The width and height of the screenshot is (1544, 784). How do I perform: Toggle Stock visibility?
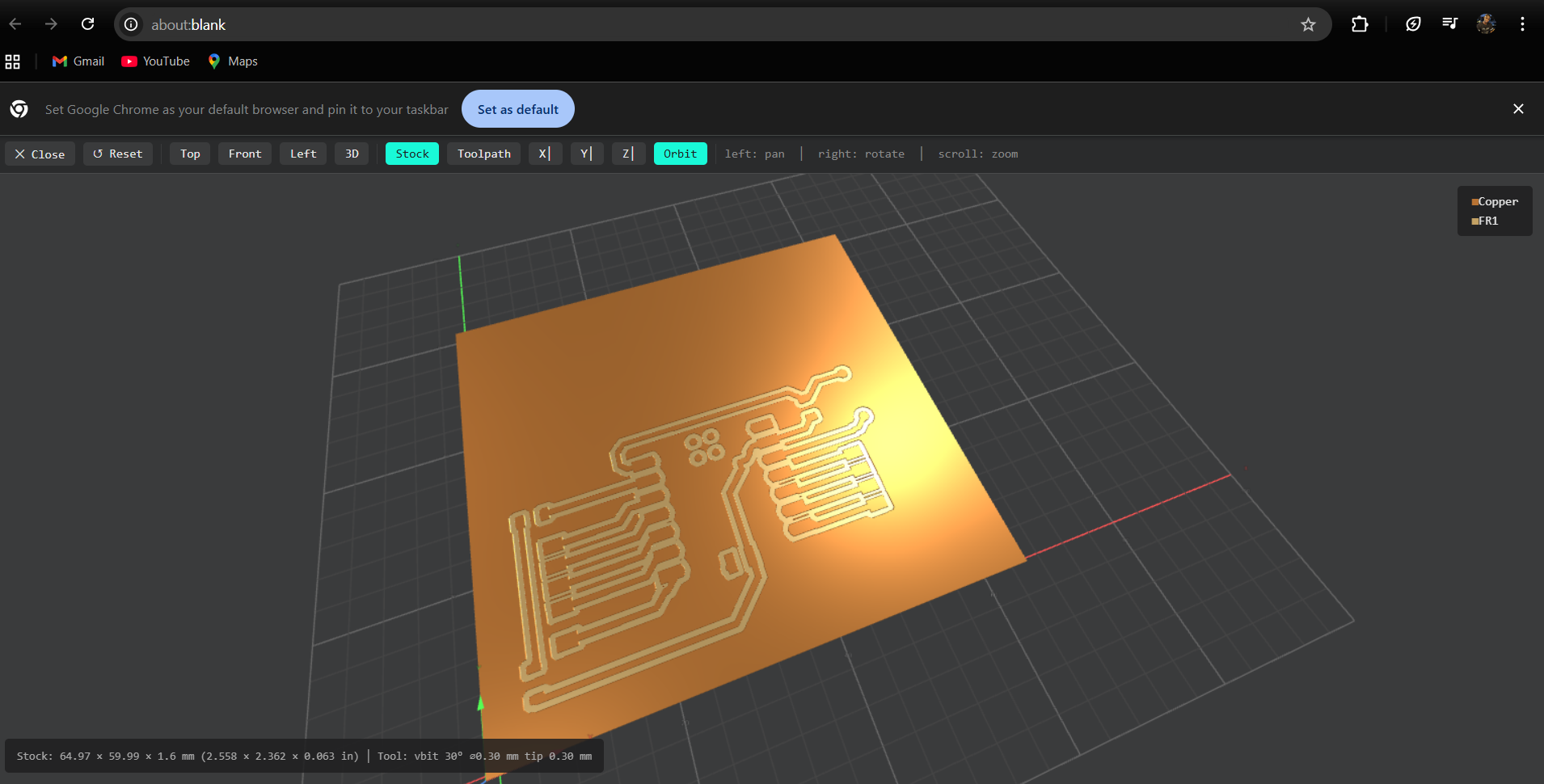pyautogui.click(x=412, y=154)
